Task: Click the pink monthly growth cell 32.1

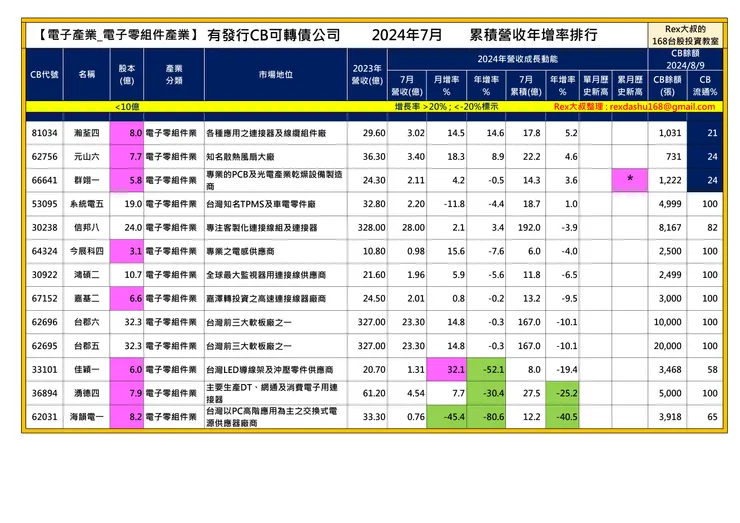Action: (446, 370)
